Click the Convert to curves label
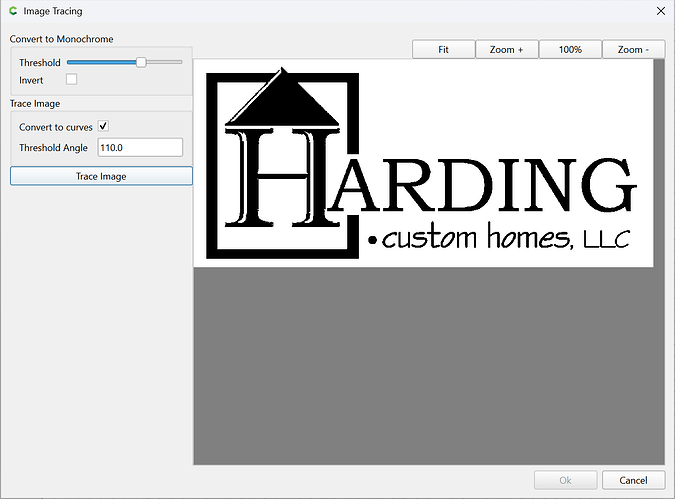675x499 pixels. pos(56,127)
